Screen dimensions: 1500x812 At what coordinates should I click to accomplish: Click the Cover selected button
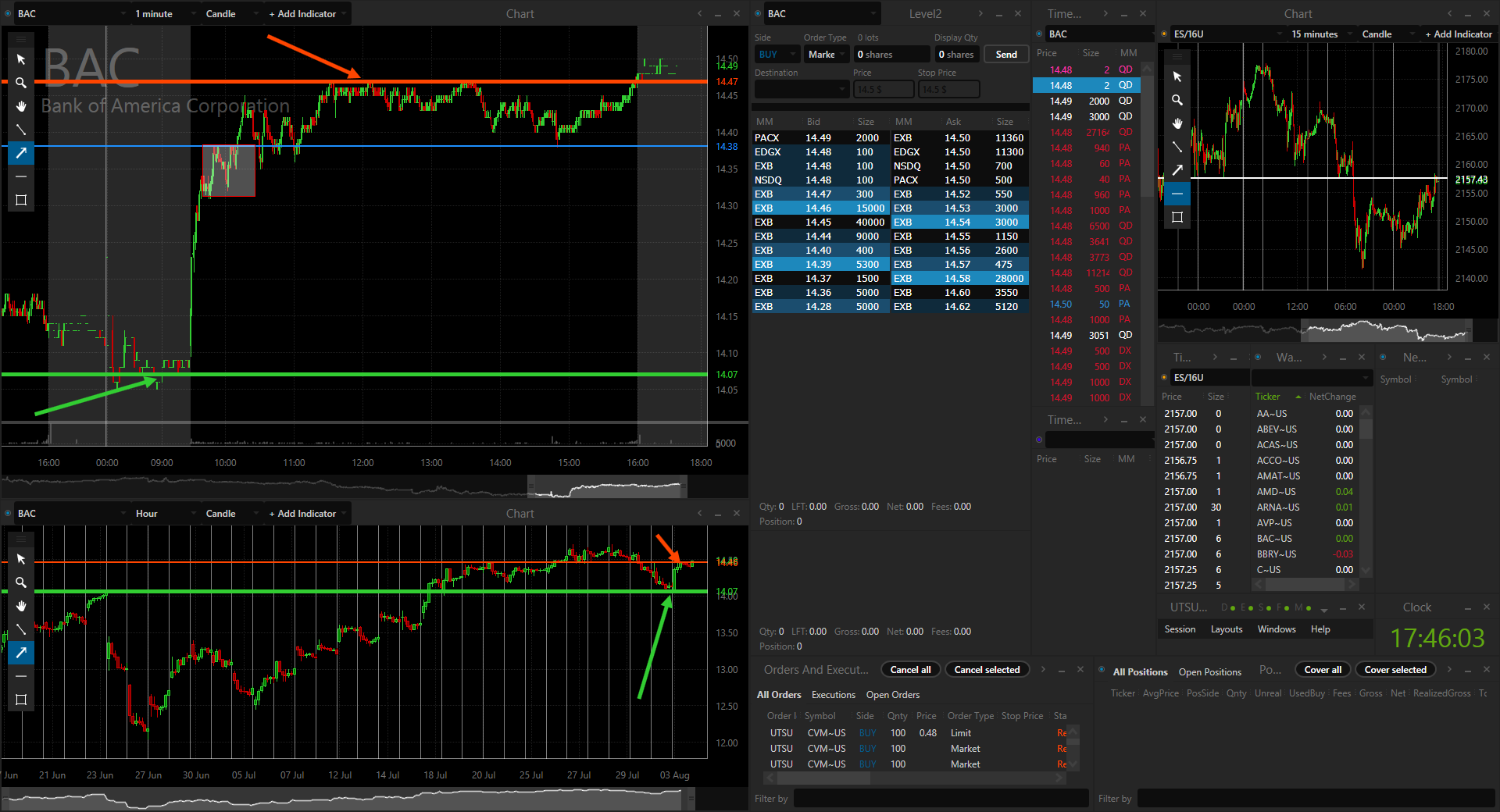1395,670
